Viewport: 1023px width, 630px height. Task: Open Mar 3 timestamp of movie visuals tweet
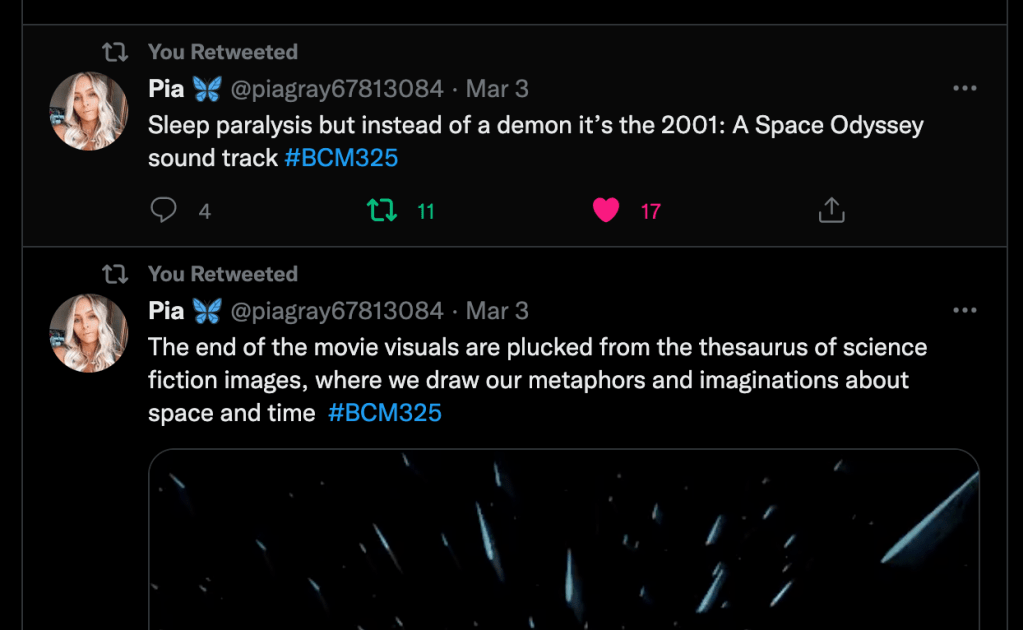coord(497,311)
